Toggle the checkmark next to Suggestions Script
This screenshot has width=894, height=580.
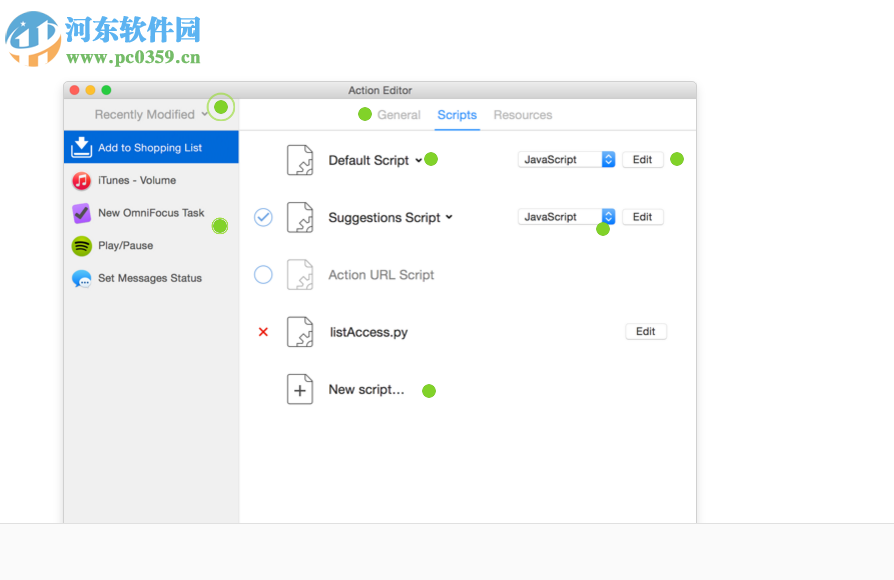click(x=263, y=217)
